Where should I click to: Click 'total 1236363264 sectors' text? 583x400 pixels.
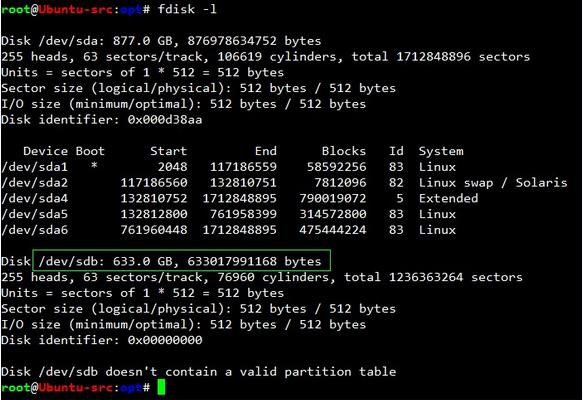(x=433, y=277)
